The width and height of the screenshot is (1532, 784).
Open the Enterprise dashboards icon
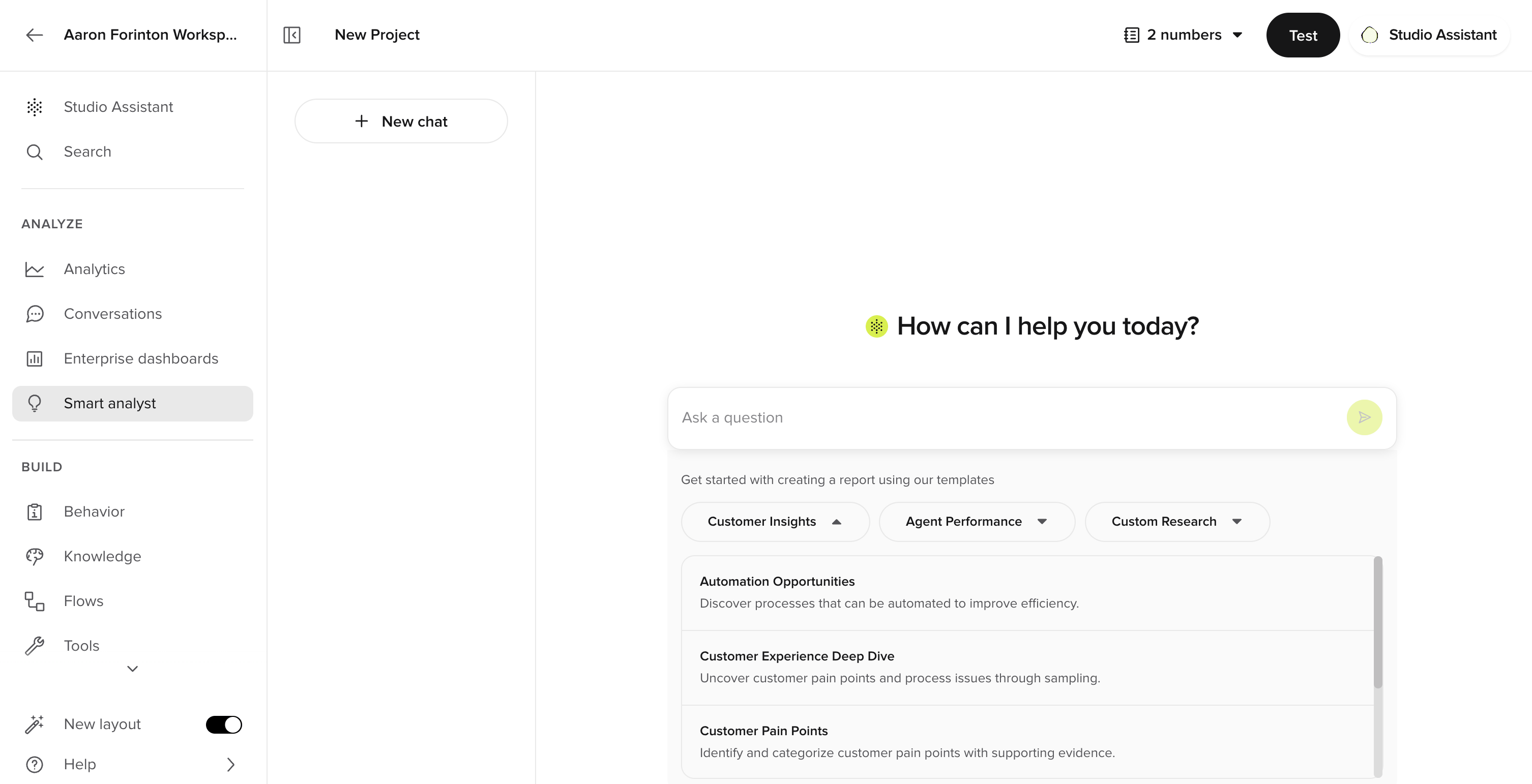click(35, 358)
